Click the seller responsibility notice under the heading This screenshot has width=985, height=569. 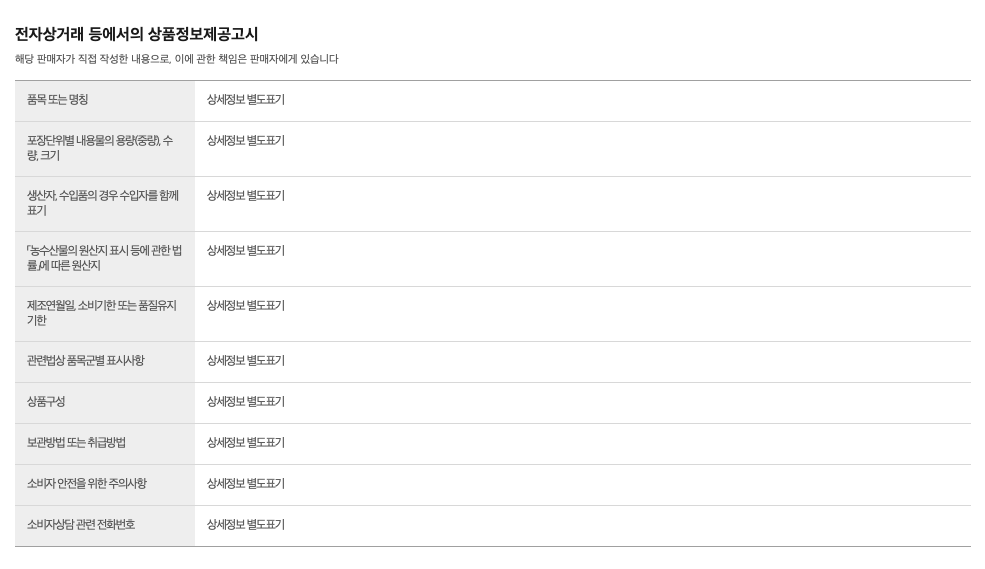176,59
